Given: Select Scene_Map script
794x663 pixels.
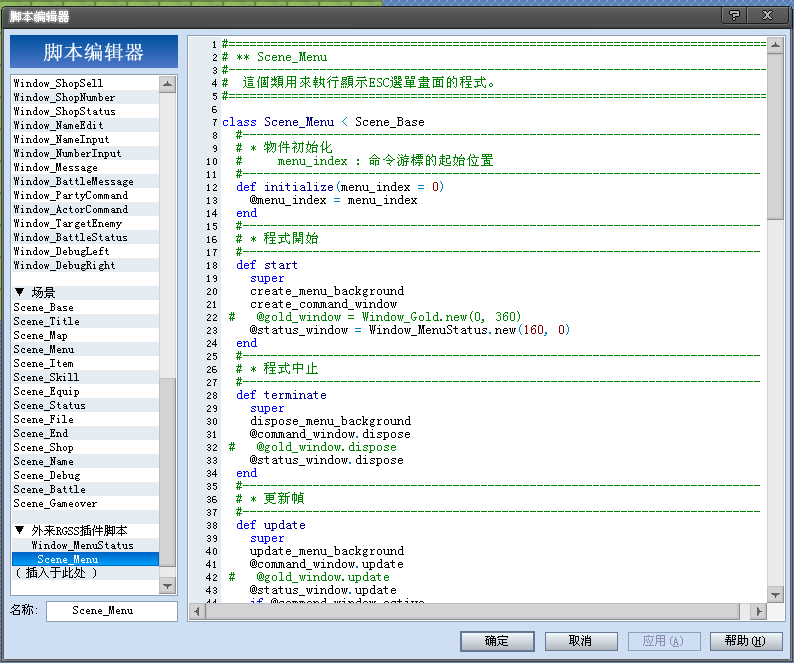Looking at the screenshot, I should pos(85,335).
